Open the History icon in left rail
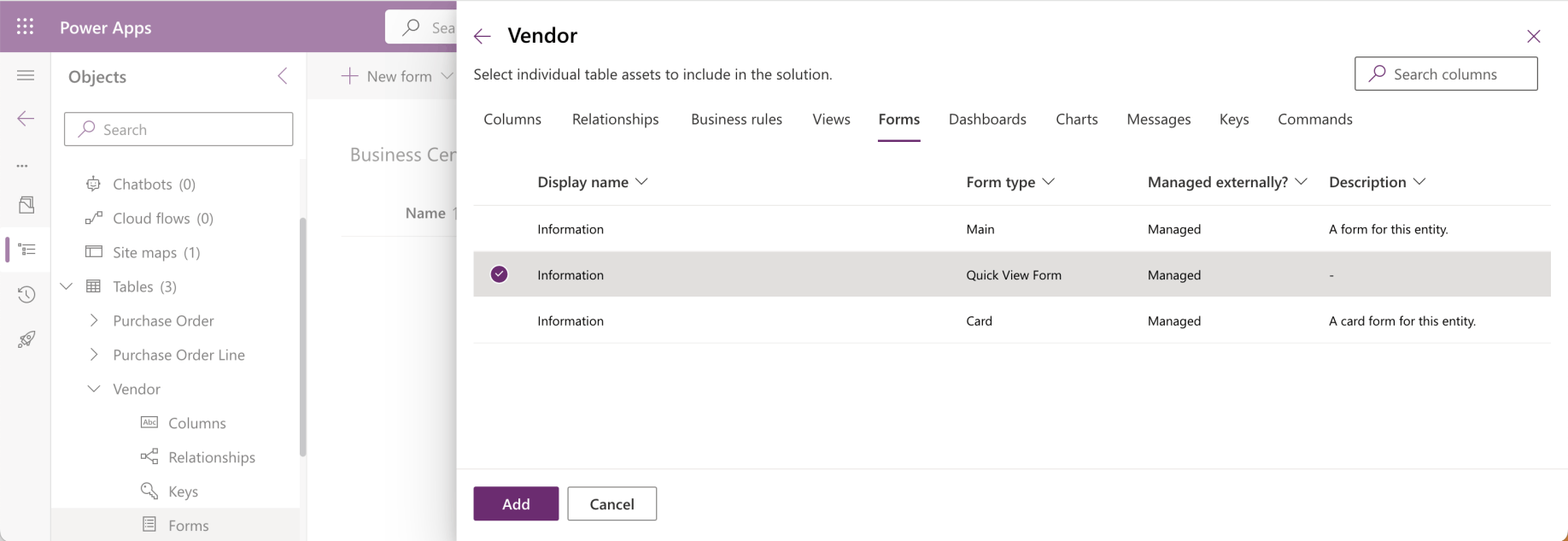Viewport: 1568px width, 541px height. click(x=26, y=295)
